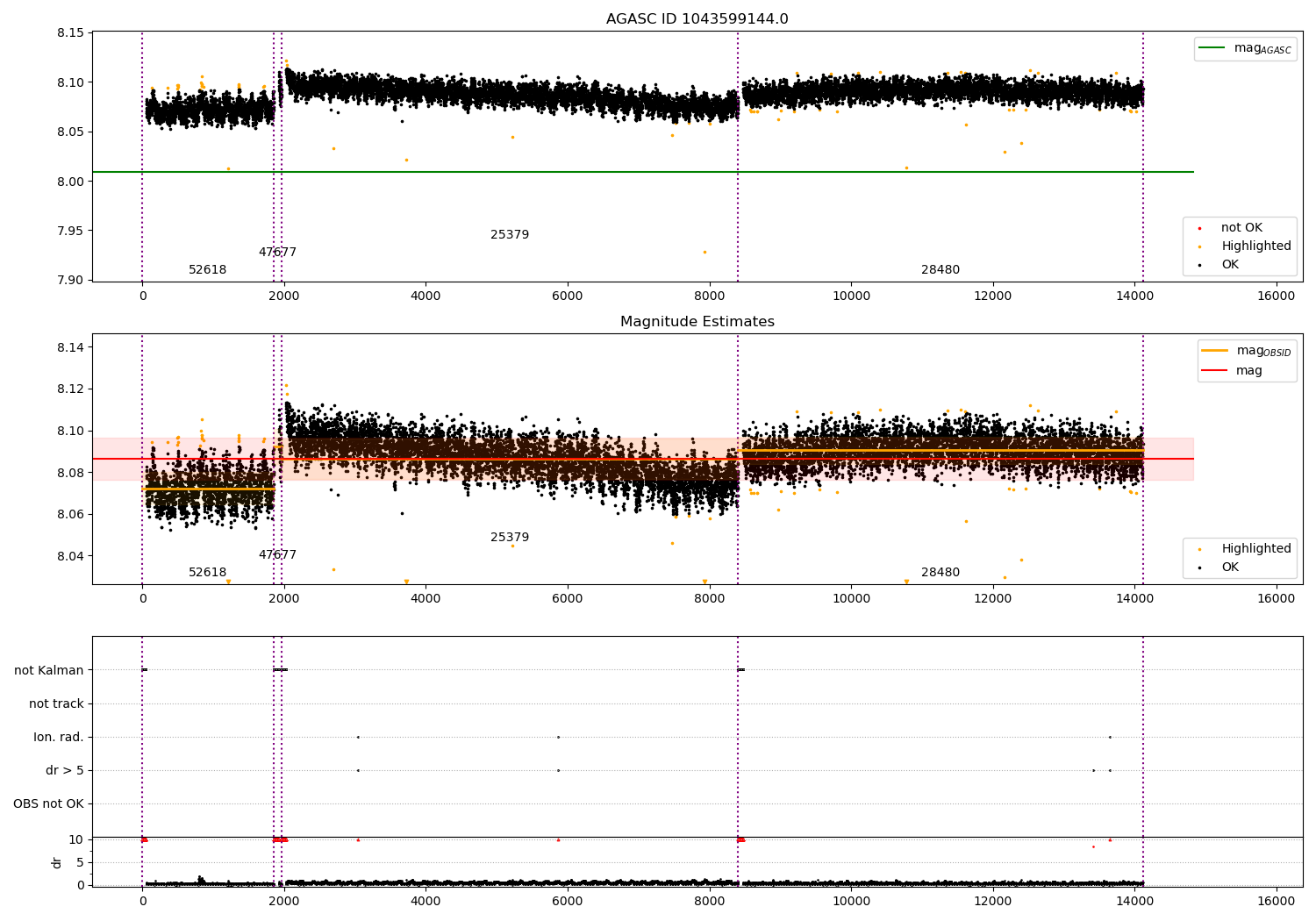
Task: Click the 8.00 y-axis tick of top panel
Action: pyautogui.click(x=70, y=182)
